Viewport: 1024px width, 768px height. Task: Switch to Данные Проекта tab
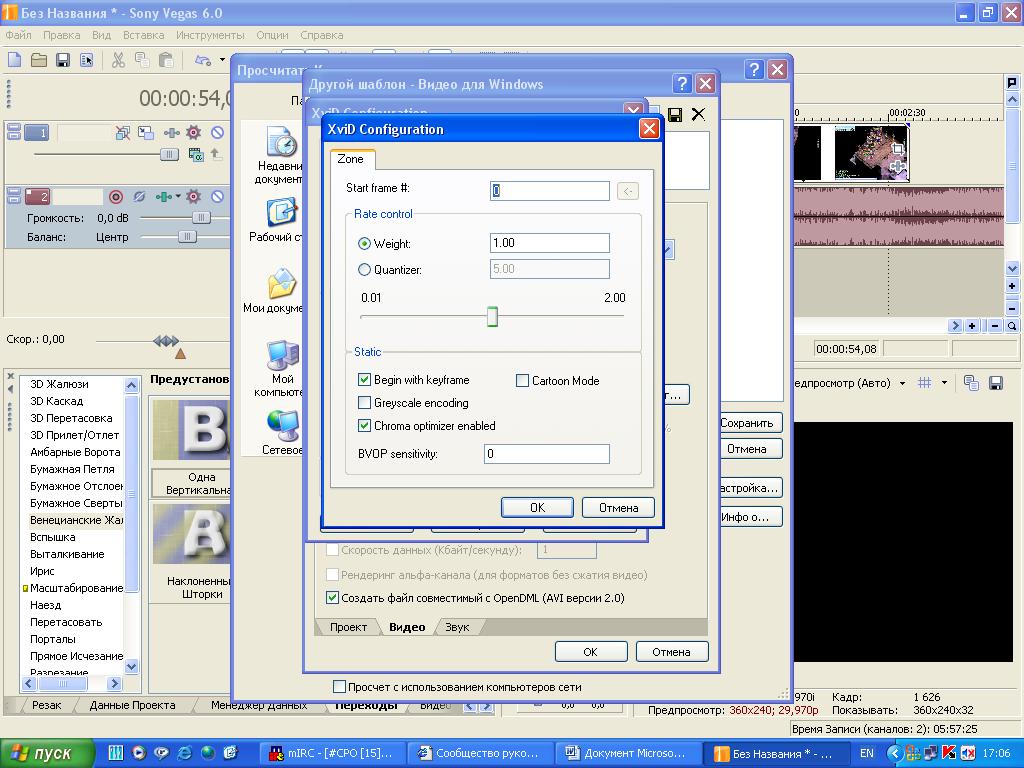(x=133, y=705)
